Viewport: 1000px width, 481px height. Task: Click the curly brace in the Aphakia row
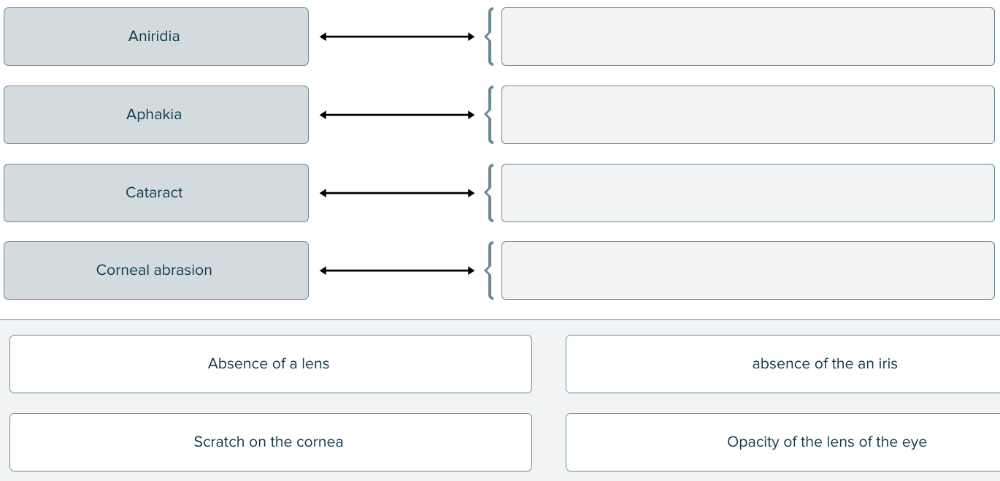488,115
